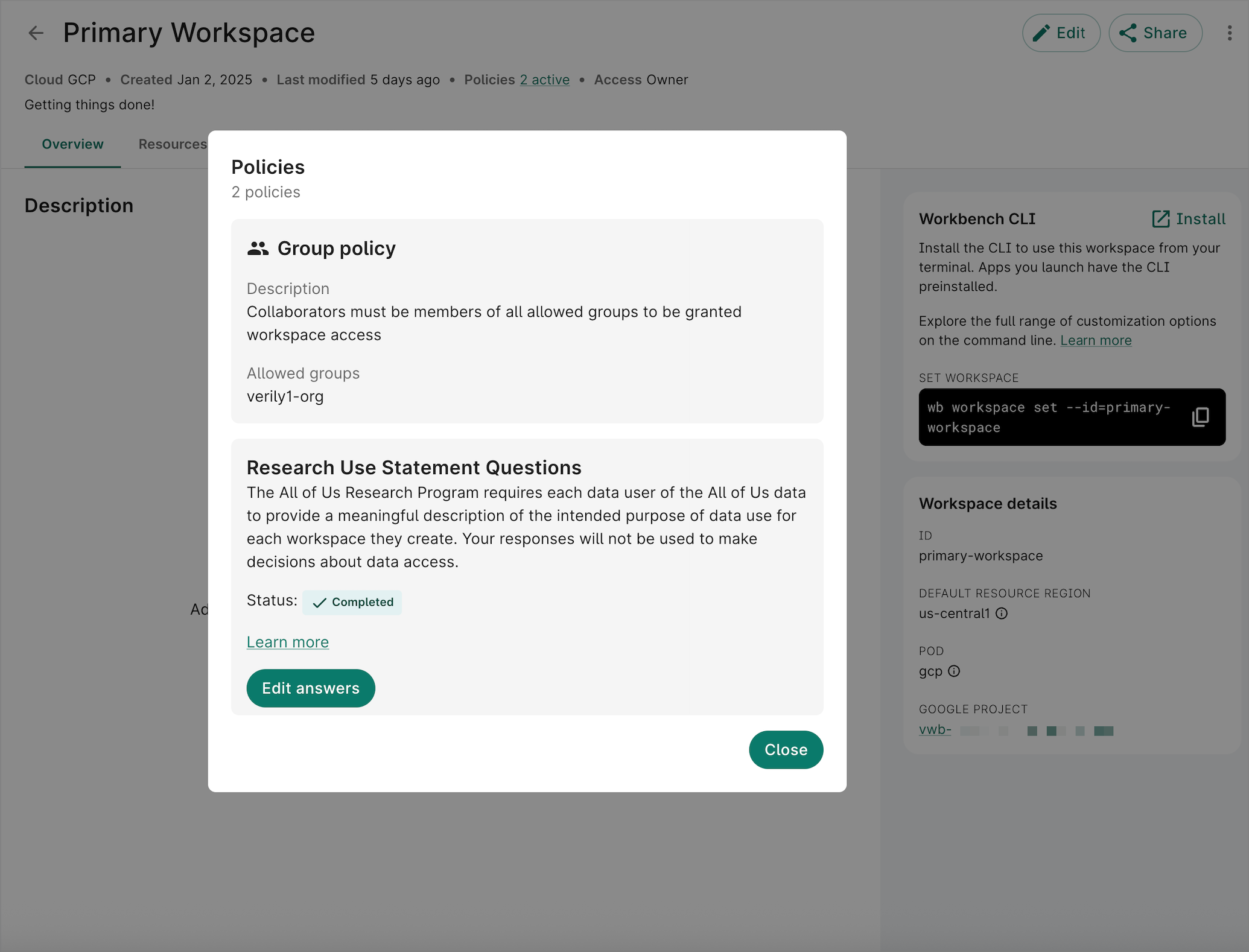Screen dimensions: 1249x952
Task: Click the info icon beside the gcp pod
Action: [x=953, y=671]
